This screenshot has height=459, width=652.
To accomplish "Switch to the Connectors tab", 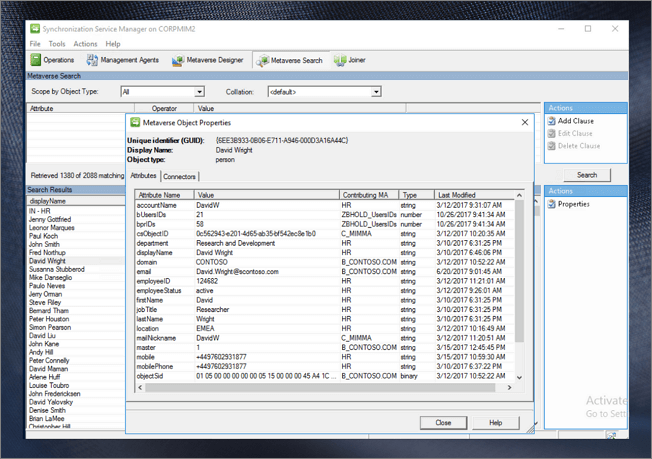I will tap(179, 177).
